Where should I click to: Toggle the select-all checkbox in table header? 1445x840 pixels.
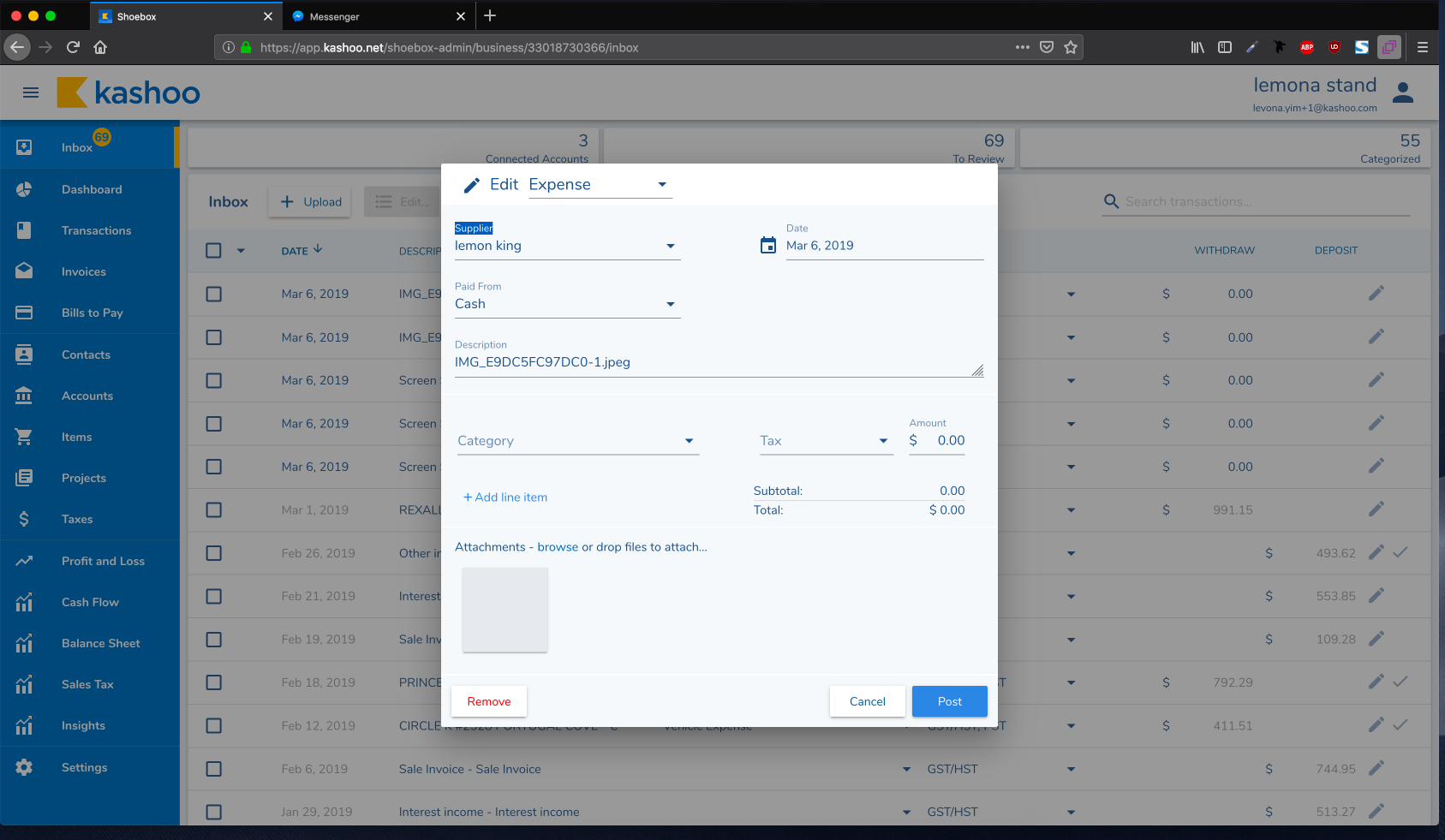214,250
